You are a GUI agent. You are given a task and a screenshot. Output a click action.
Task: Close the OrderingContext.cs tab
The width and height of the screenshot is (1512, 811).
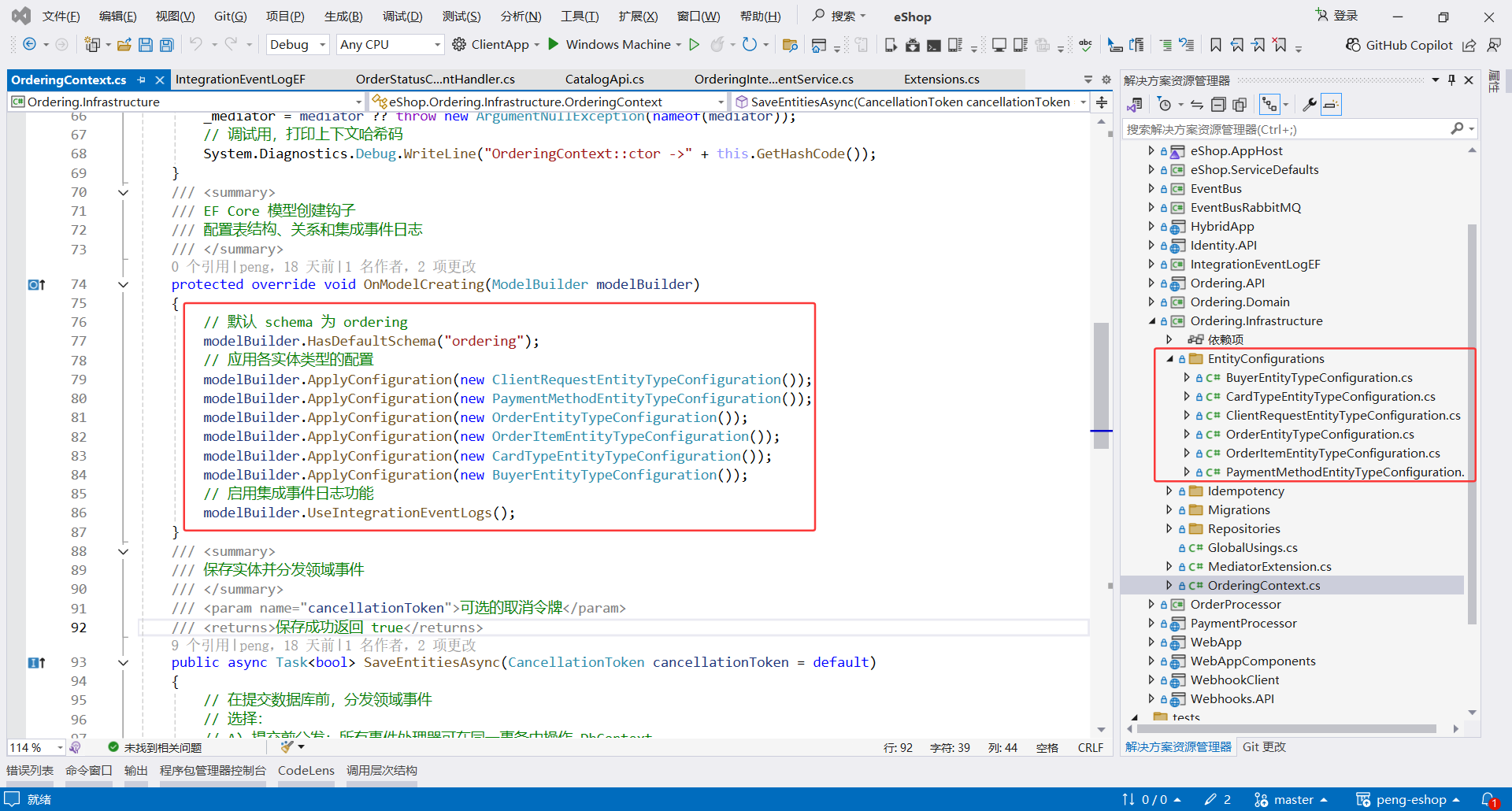[x=160, y=80]
